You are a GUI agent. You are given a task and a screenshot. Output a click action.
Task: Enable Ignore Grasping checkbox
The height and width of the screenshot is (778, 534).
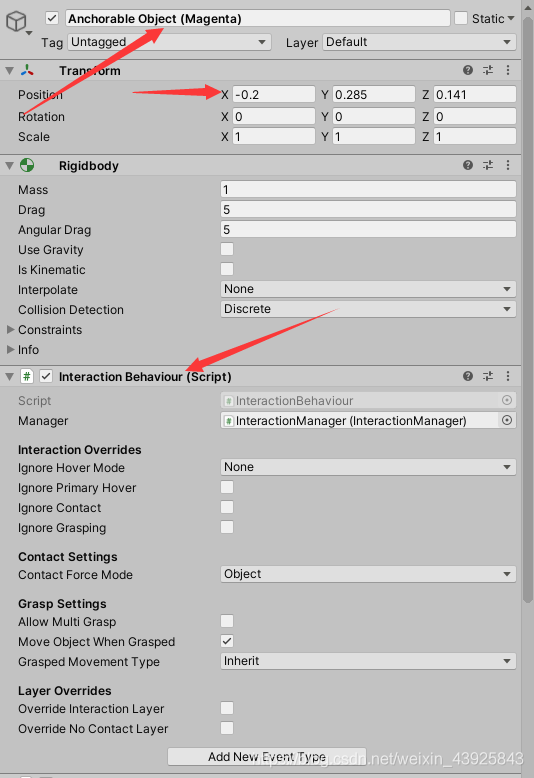pos(227,527)
